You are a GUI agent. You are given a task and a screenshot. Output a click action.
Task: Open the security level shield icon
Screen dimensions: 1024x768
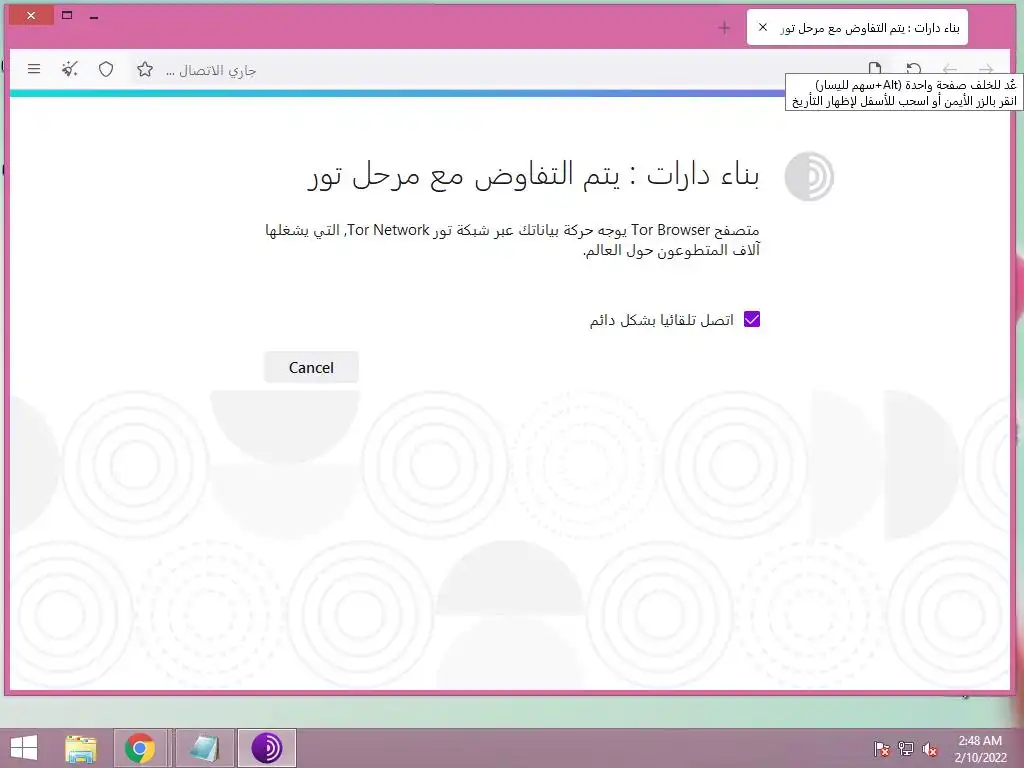(x=106, y=69)
